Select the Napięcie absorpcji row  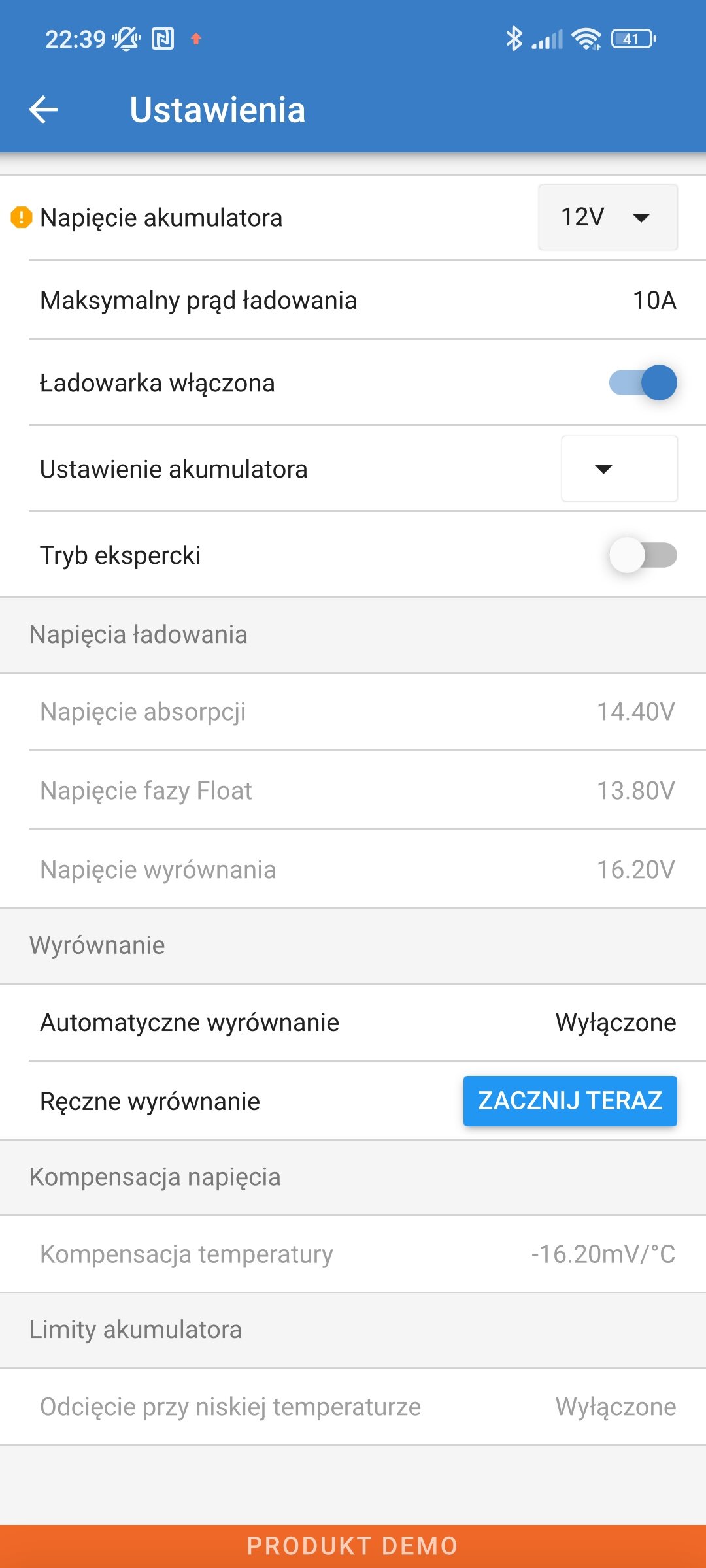353,711
